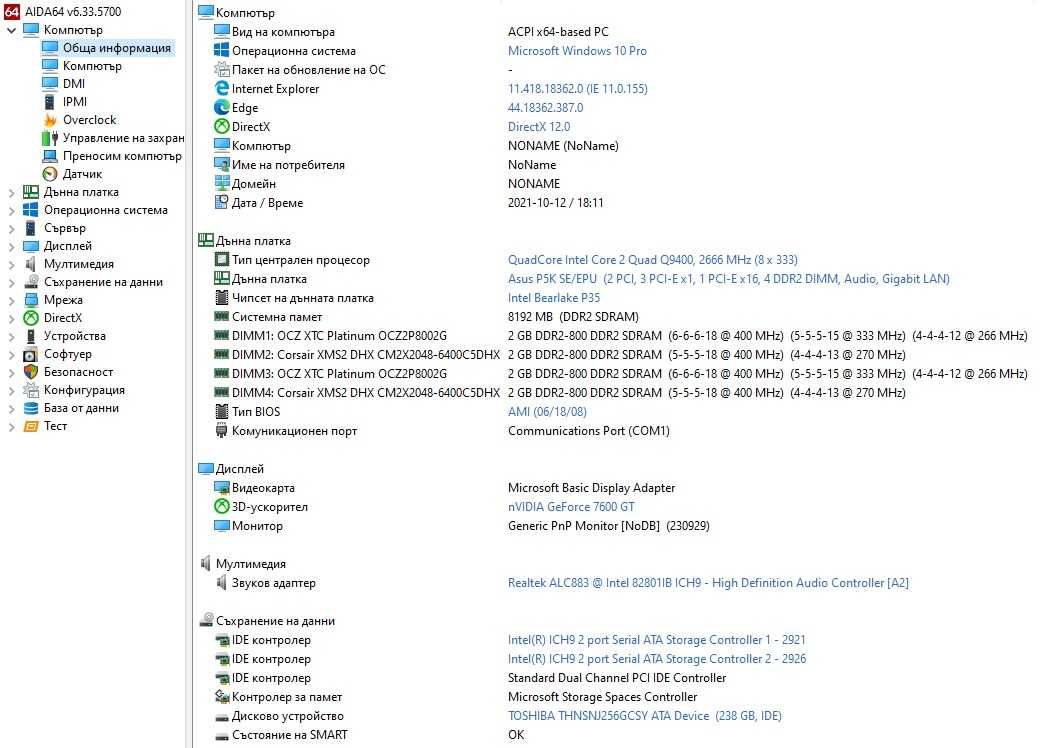Select the Overclock flame icon

click(x=50, y=120)
